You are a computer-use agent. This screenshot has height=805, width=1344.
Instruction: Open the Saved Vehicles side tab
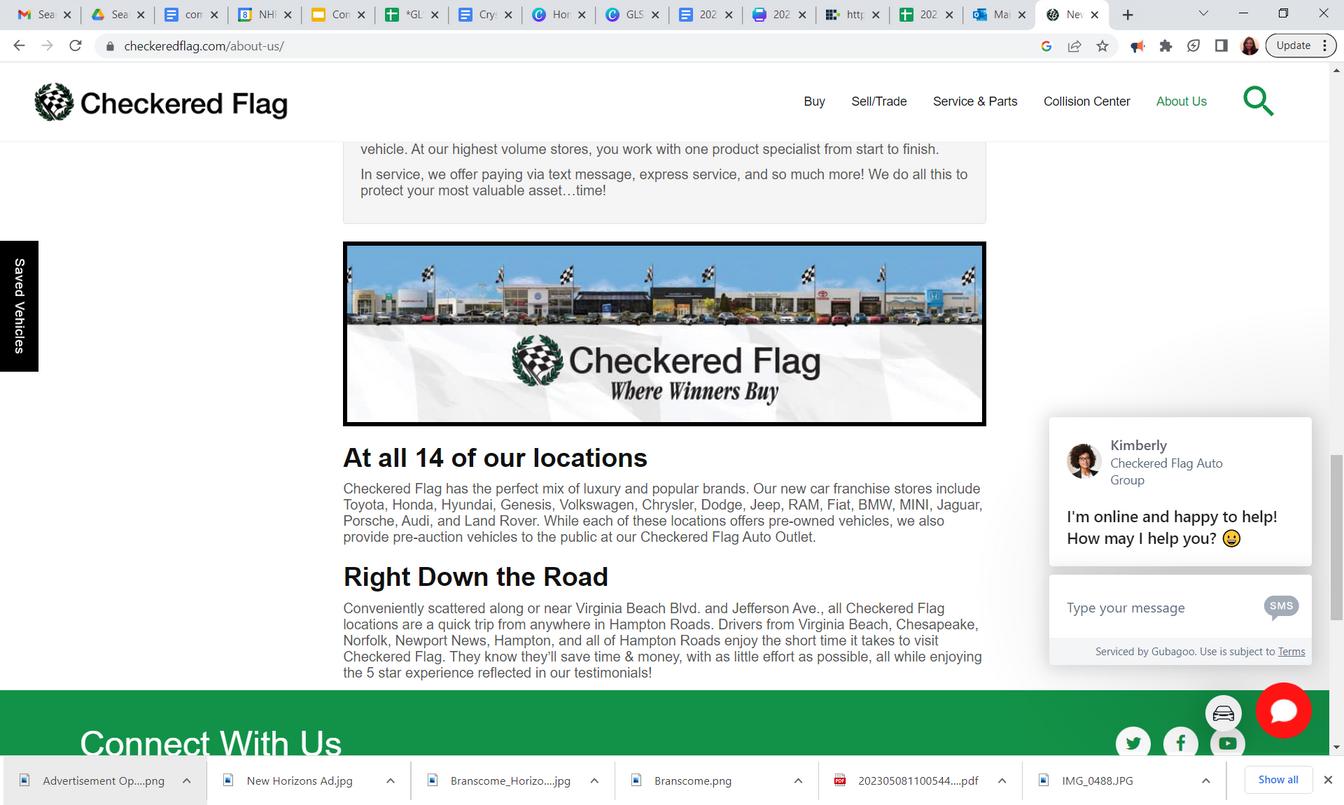click(x=19, y=306)
